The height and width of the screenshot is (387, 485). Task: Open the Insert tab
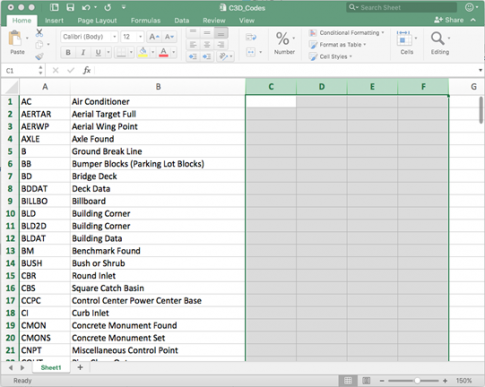click(x=54, y=21)
